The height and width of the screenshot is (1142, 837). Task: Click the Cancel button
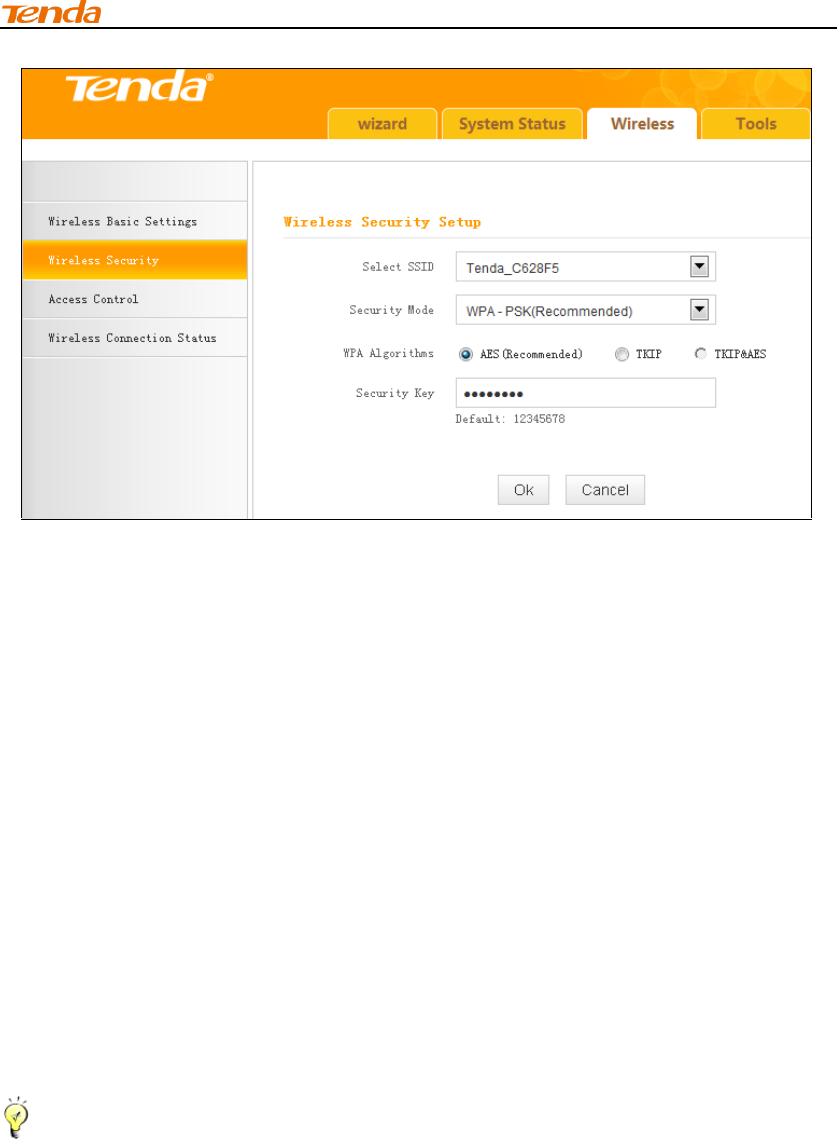pyautogui.click(x=605, y=489)
